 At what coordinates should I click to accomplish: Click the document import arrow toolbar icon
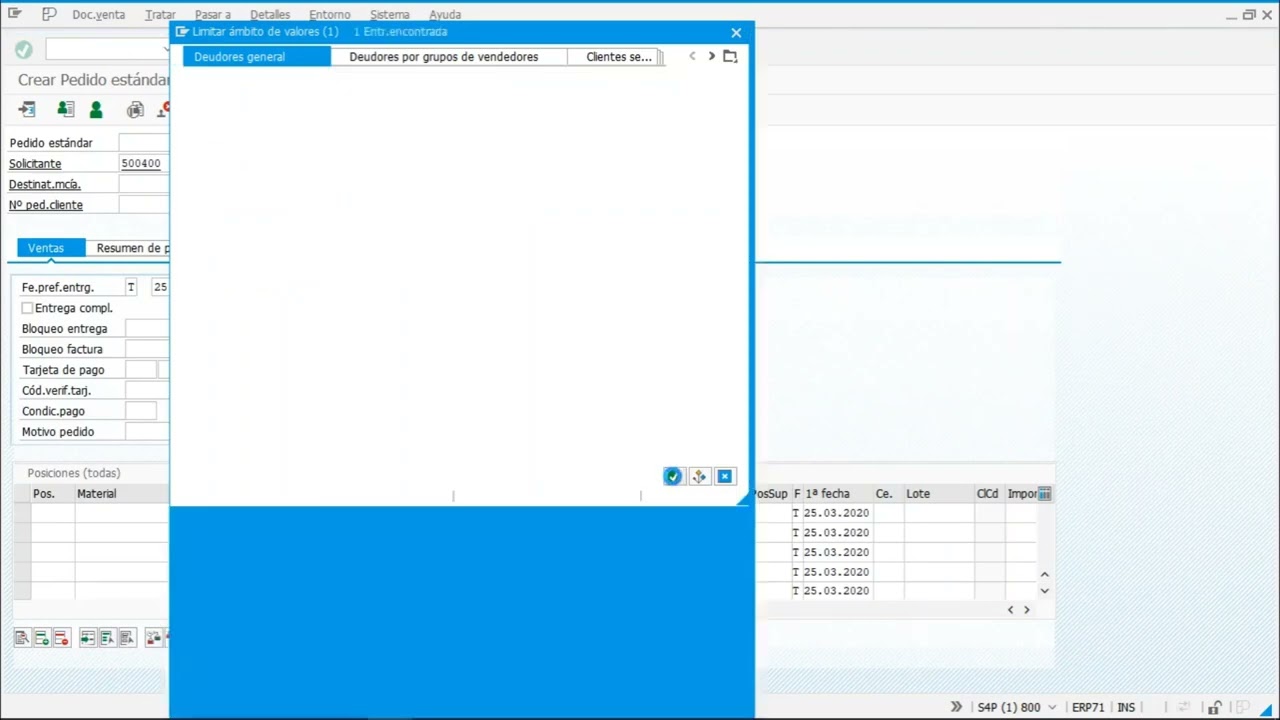(x=27, y=109)
